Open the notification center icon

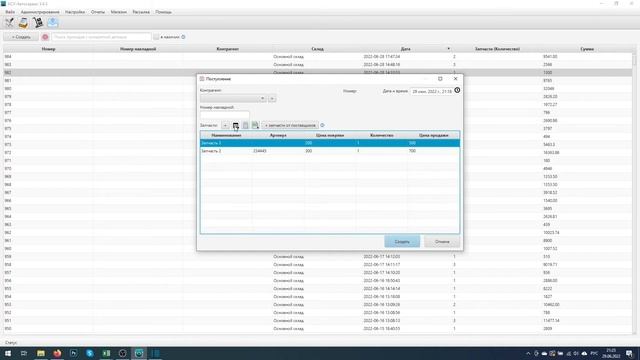point(629,353)
